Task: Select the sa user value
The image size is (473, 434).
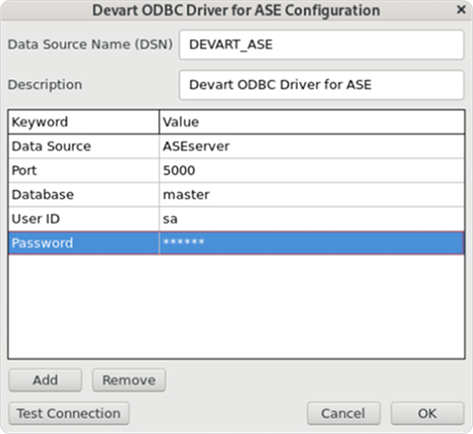Action: [312, 219]
